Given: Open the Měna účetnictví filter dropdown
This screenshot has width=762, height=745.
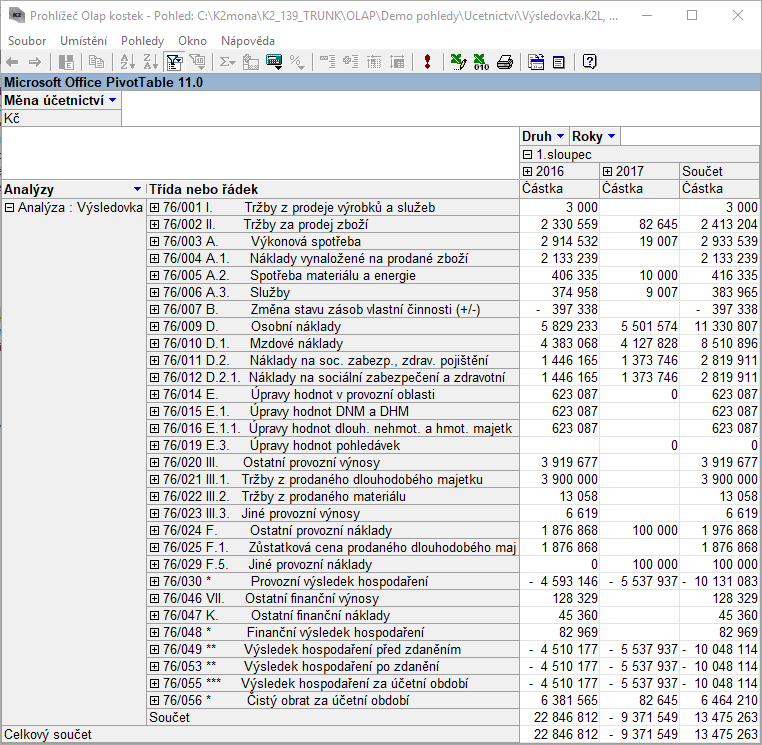Looking at the screenshot, I should (x=113, y=100).
